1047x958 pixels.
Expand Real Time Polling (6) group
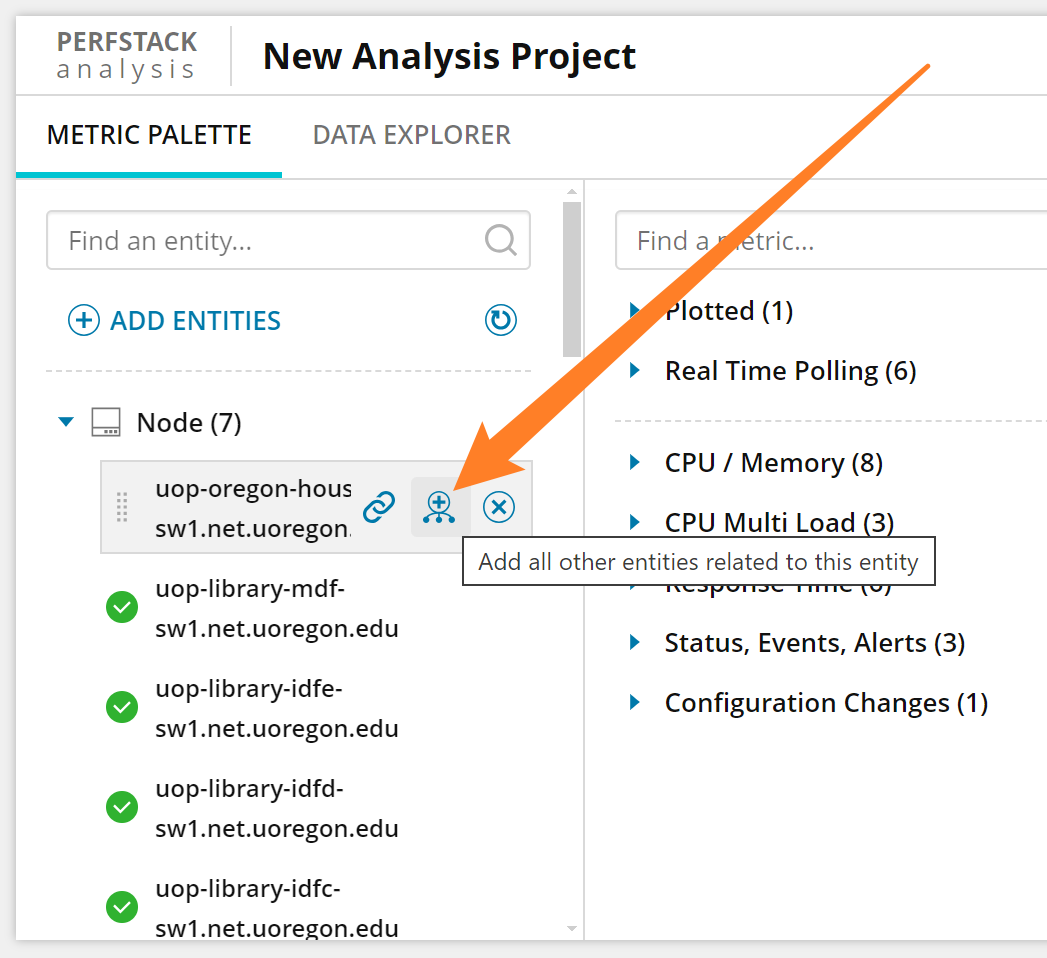coord(635,371)
